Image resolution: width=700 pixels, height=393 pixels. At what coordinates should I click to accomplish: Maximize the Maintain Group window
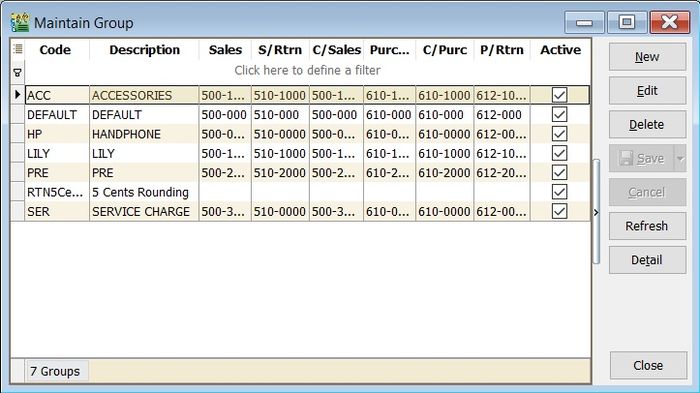627,22
